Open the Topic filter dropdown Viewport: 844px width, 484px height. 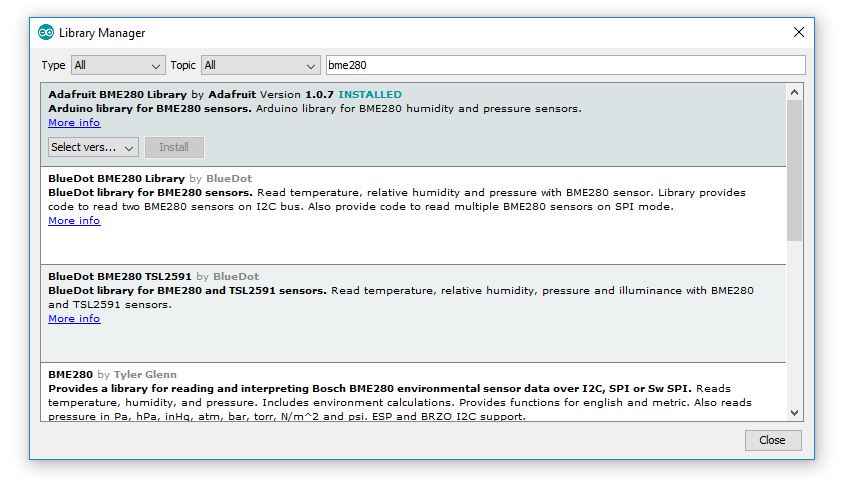click(x=261, y=65)
